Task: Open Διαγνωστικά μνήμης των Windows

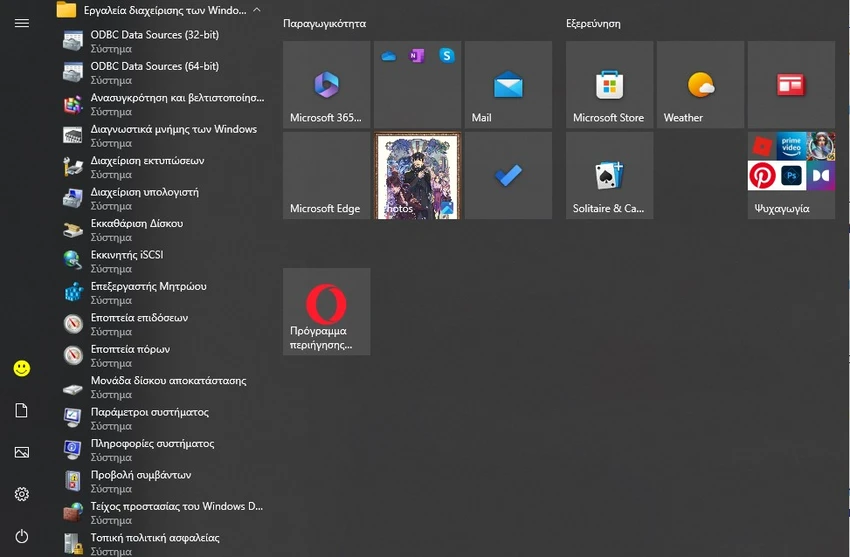Action: pyautogui.click(x=163, y=135)
